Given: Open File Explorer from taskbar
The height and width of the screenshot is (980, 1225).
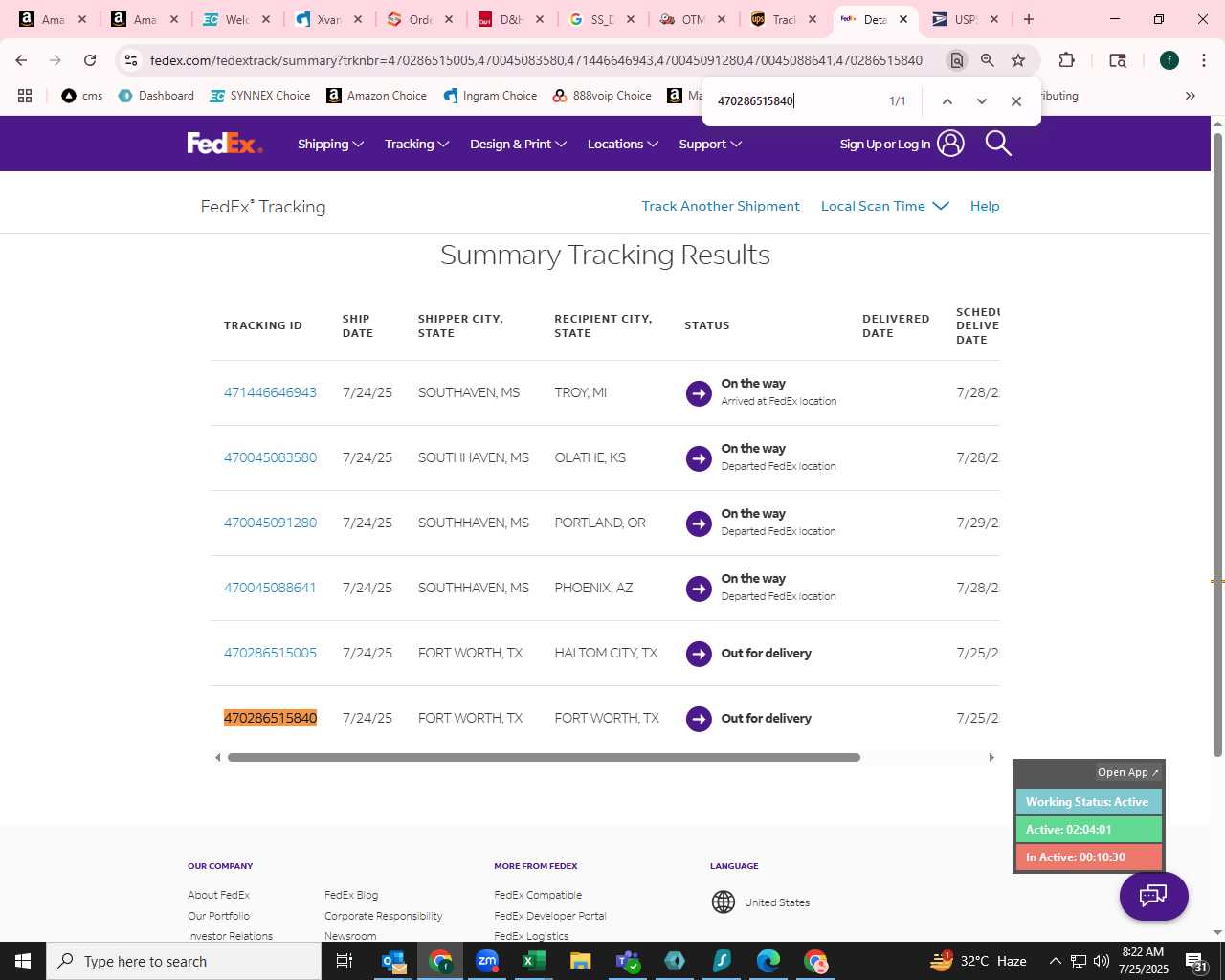Looking at the screenshot, I should point(581,961).
